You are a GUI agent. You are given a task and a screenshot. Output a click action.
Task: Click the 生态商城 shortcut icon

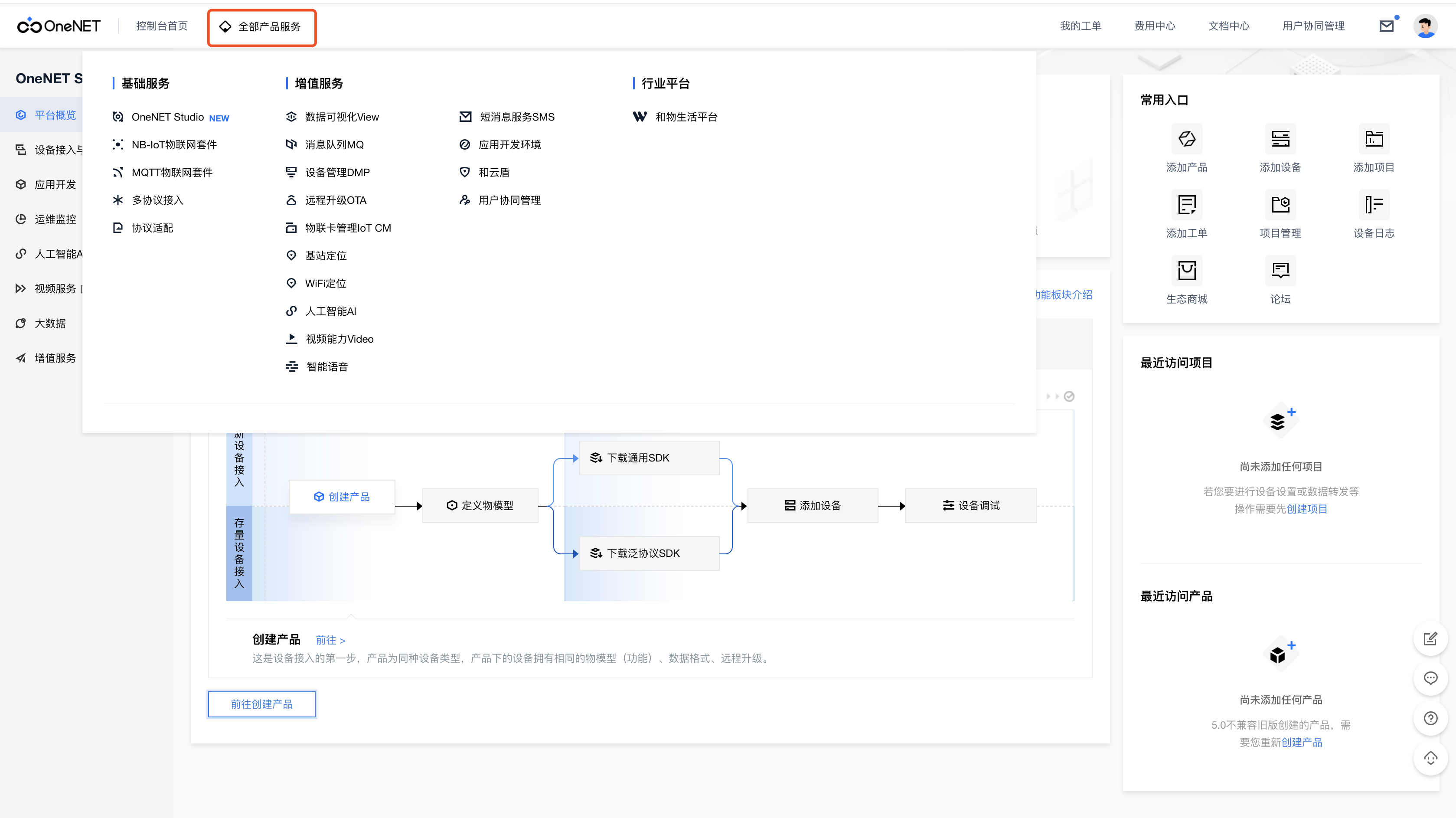click(x=1186, y=271)
